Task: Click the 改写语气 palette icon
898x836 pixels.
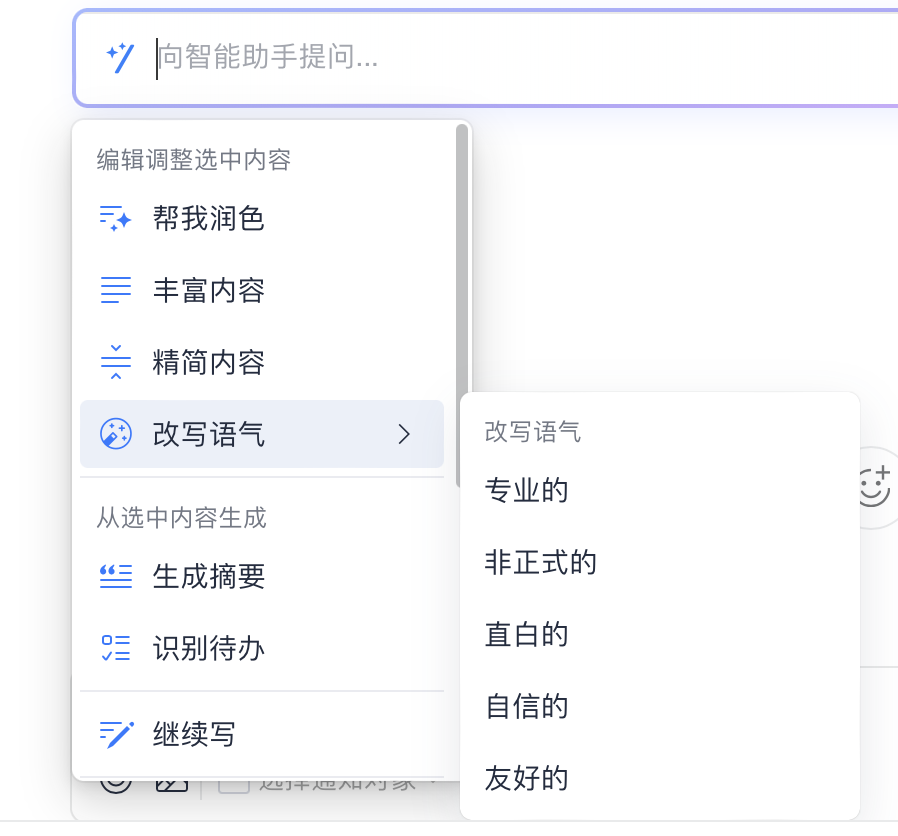Action: pos(116,434)
